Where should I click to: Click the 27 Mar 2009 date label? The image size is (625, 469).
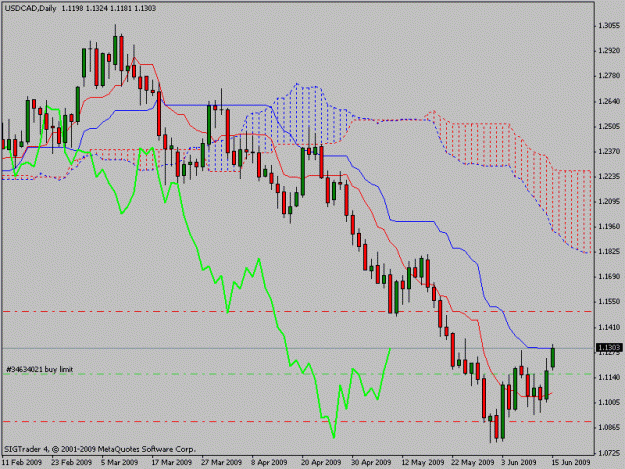(x=222, y=462)
